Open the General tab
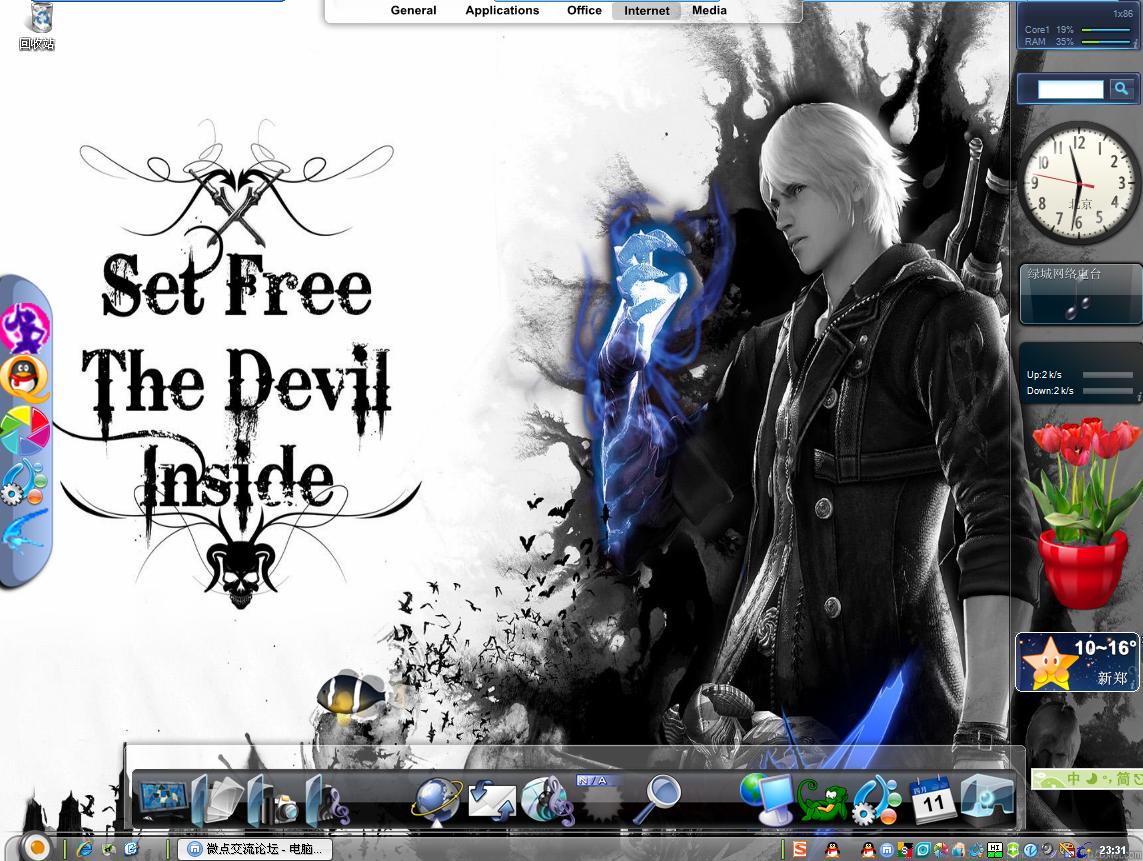Image resolution: width=1143 pixels, height=861 pixels. point(413,10)
